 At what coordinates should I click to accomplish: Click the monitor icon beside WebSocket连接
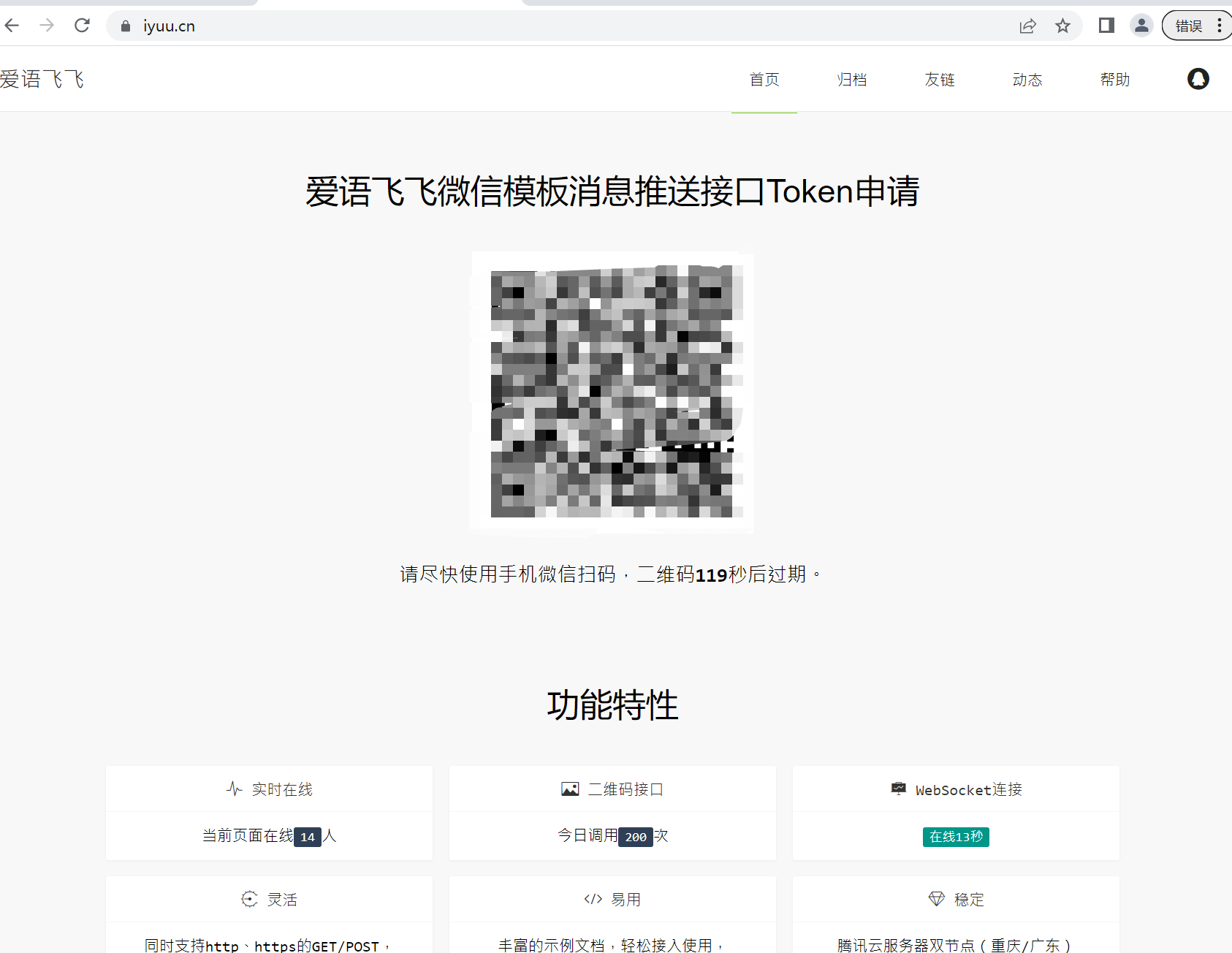899,789
